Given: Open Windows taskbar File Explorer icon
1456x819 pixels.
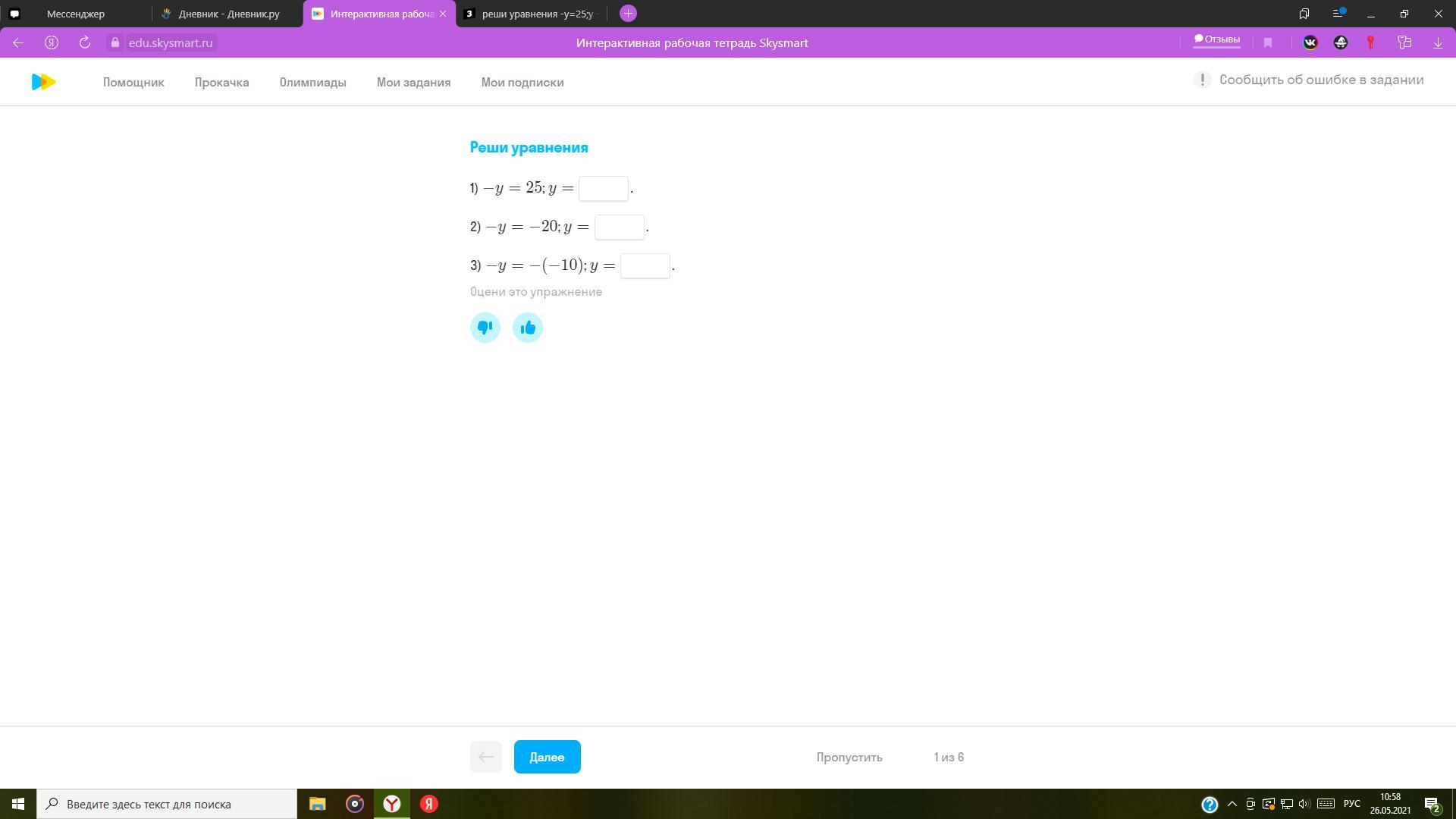Looking at the screenshot, I should (x=317, y=804).
